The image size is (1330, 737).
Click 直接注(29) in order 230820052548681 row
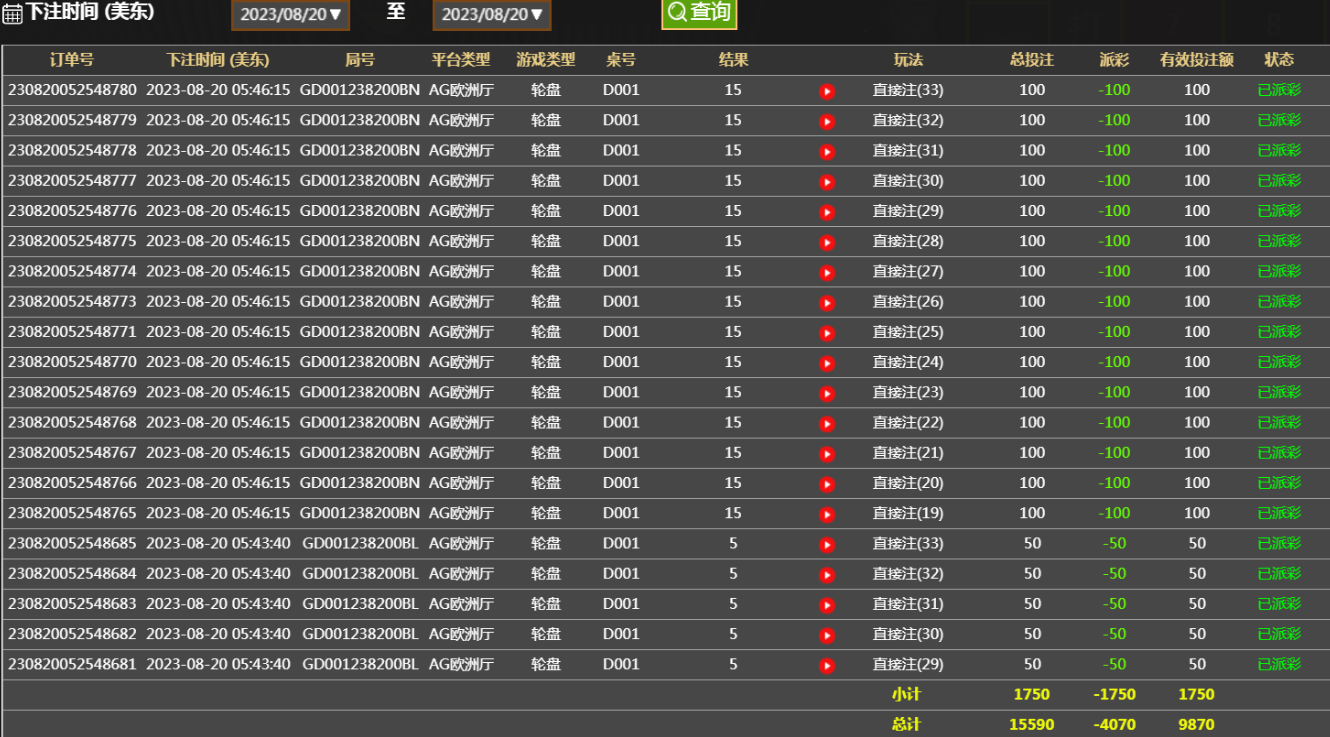point(908,664)
